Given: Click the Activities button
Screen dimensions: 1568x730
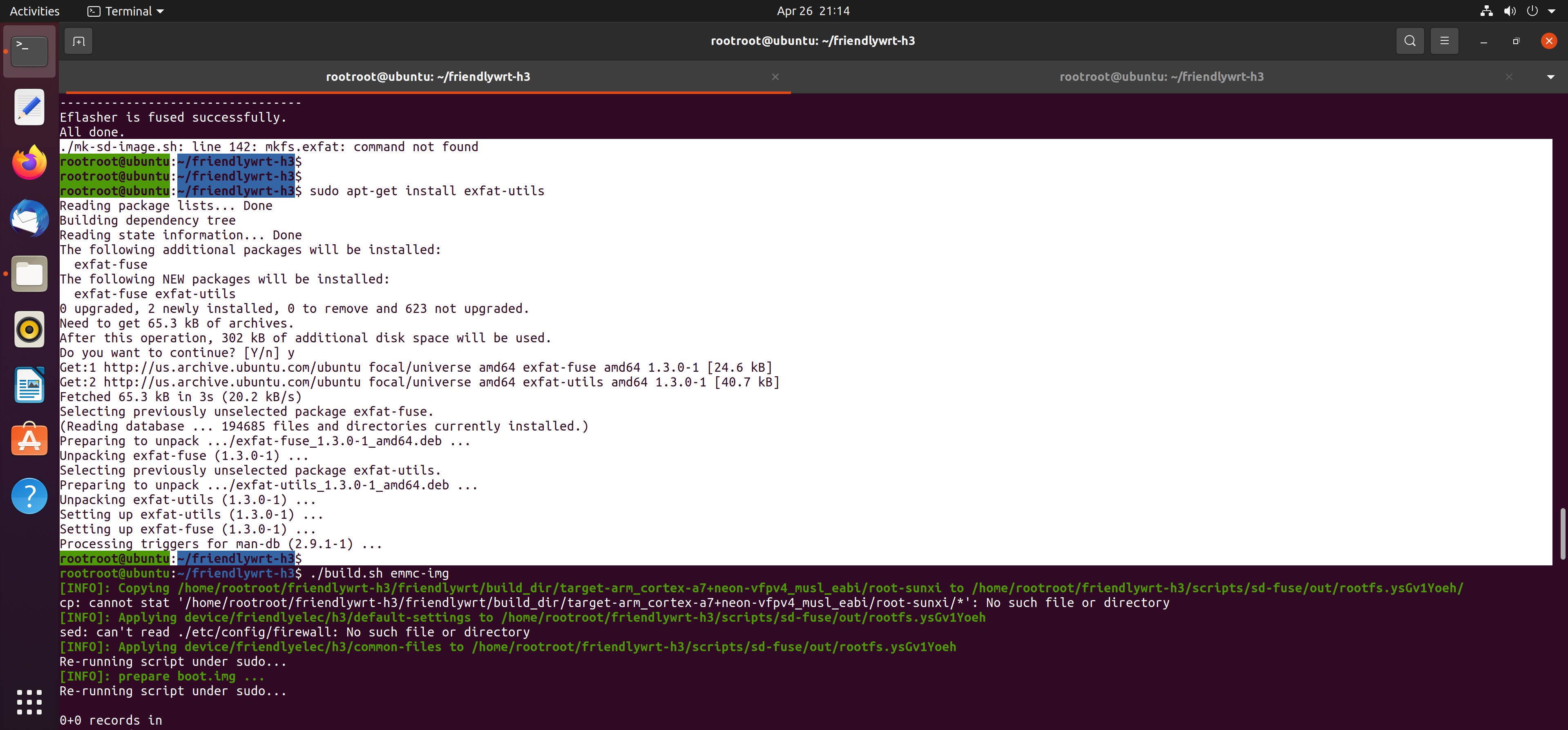Looking at the screenshot, I should tap(35, 11).
